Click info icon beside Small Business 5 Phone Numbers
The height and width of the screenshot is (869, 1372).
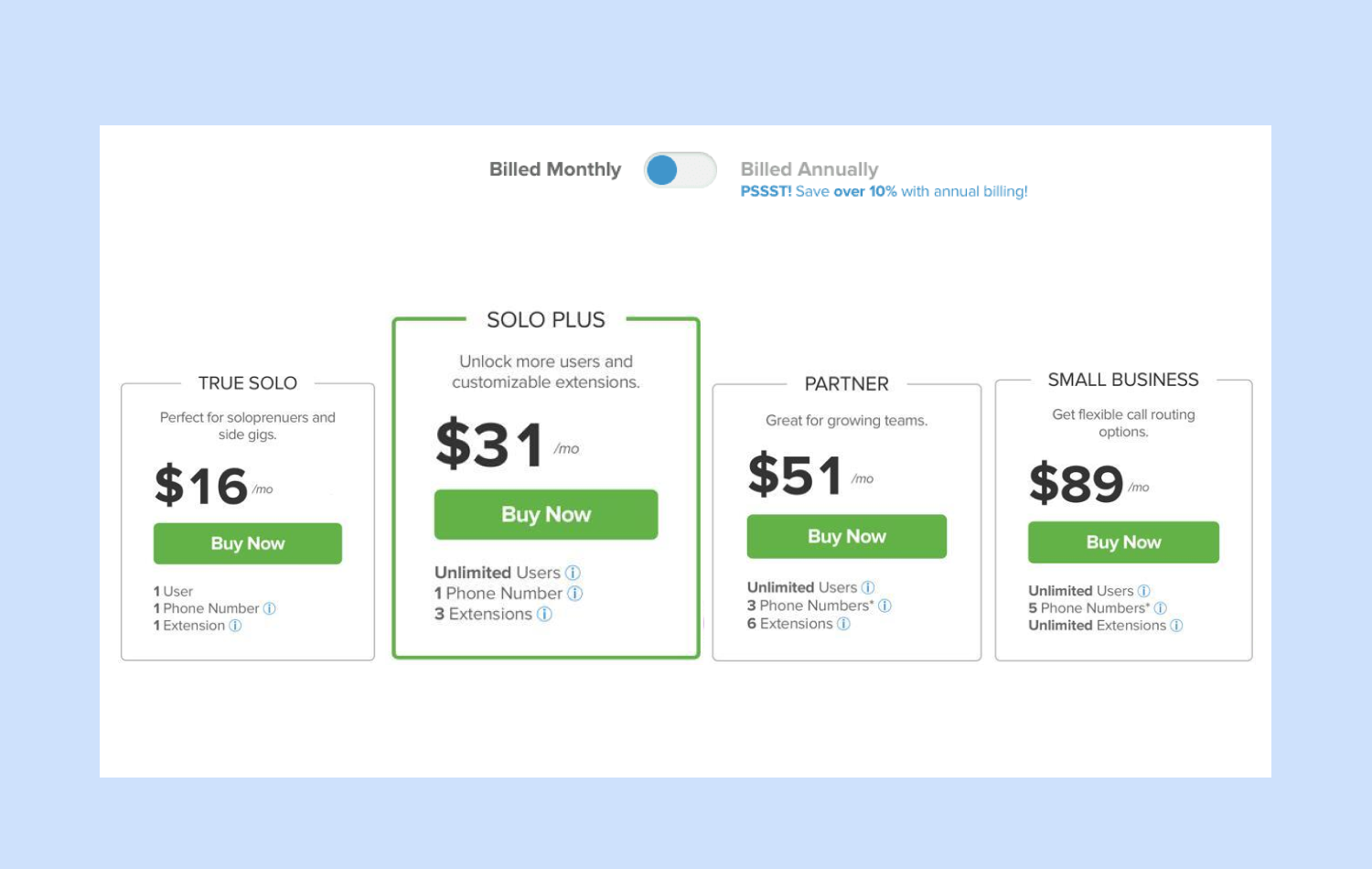(1160, 608)
